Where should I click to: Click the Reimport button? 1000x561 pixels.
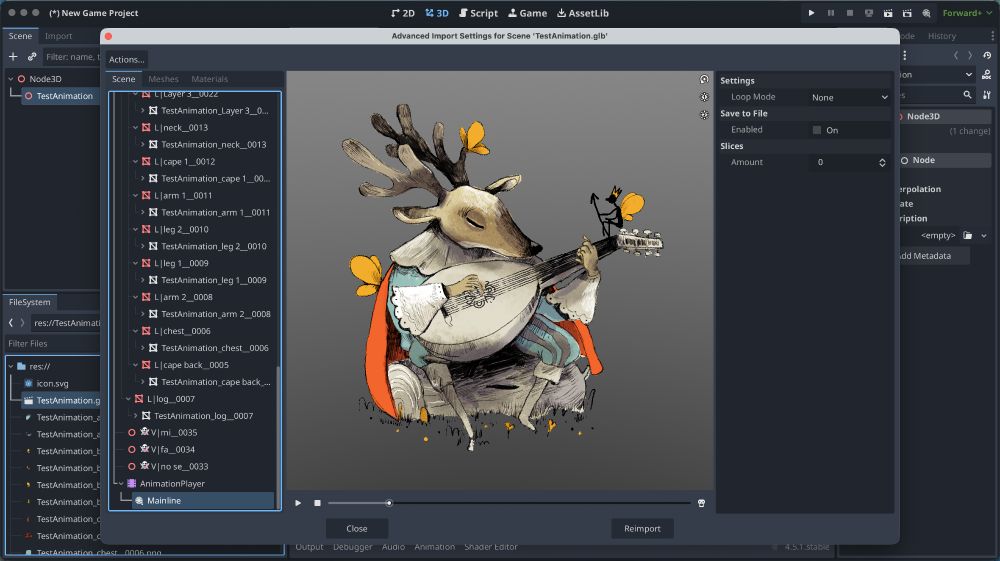[642, 528]
